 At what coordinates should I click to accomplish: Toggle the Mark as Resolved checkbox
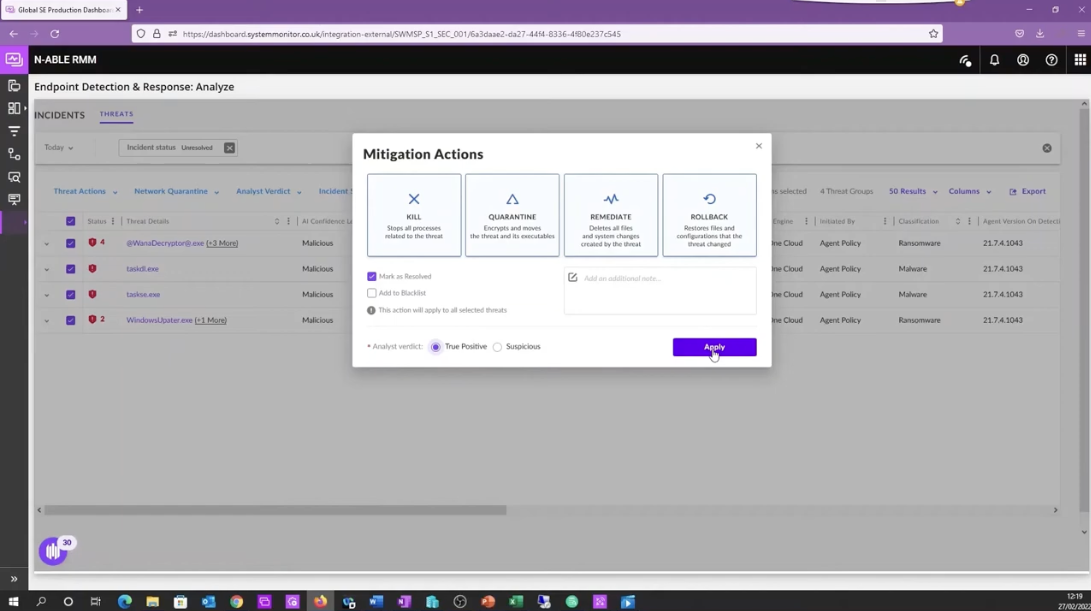pyautogui.click(x=372, y=276)
